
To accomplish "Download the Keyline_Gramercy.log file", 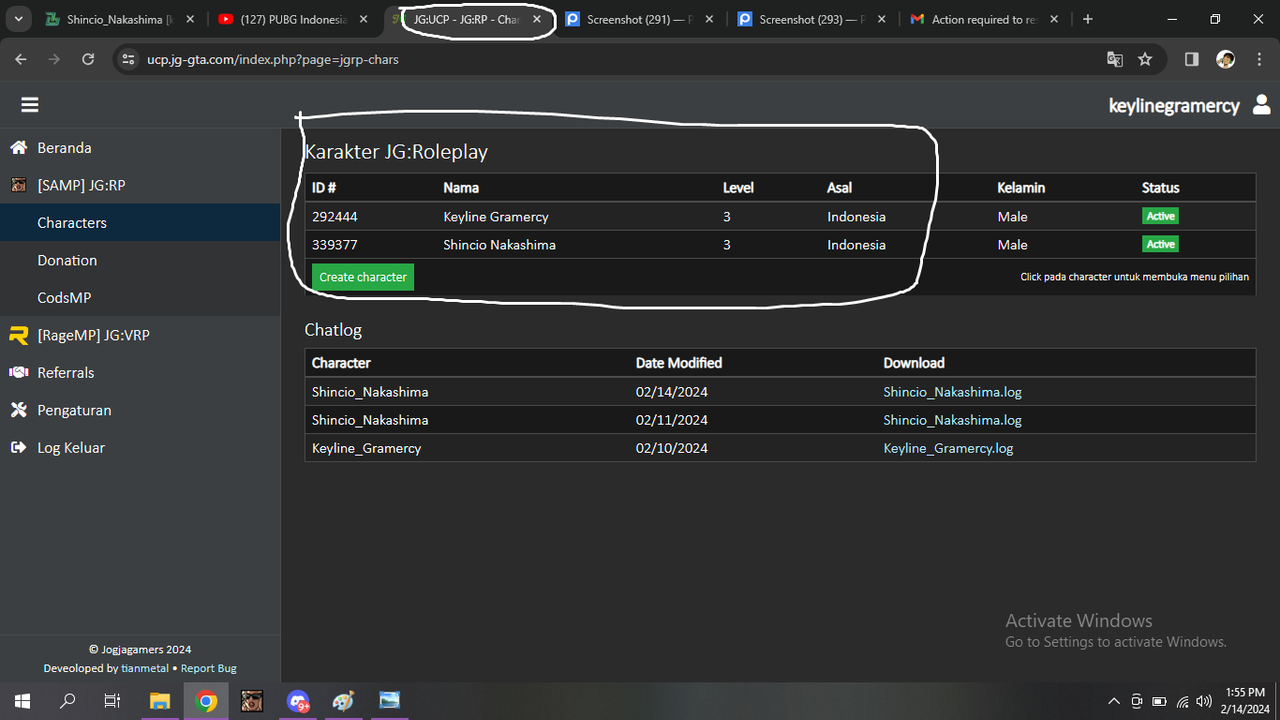I will tap(948, 448).
